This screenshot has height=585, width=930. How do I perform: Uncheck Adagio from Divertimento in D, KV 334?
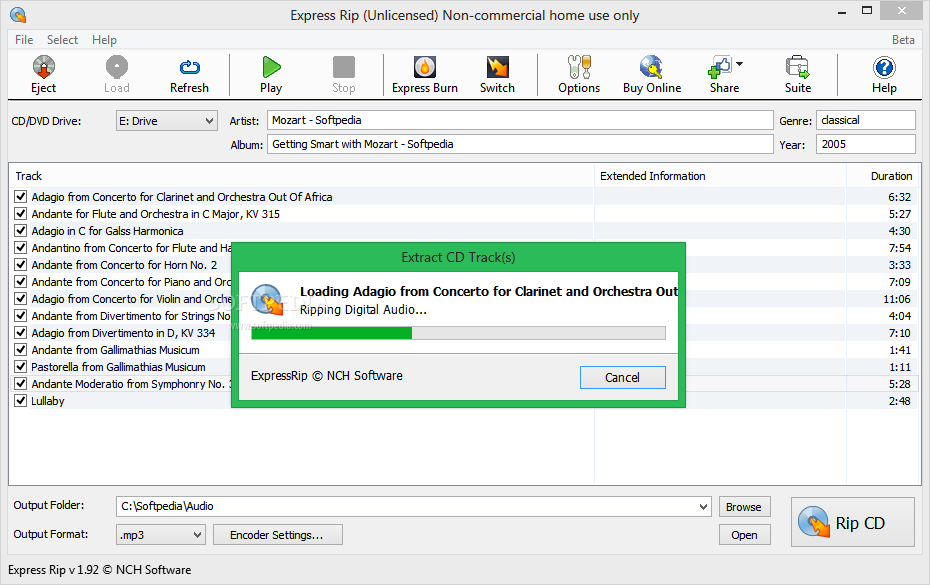click(x=21, y=332)
